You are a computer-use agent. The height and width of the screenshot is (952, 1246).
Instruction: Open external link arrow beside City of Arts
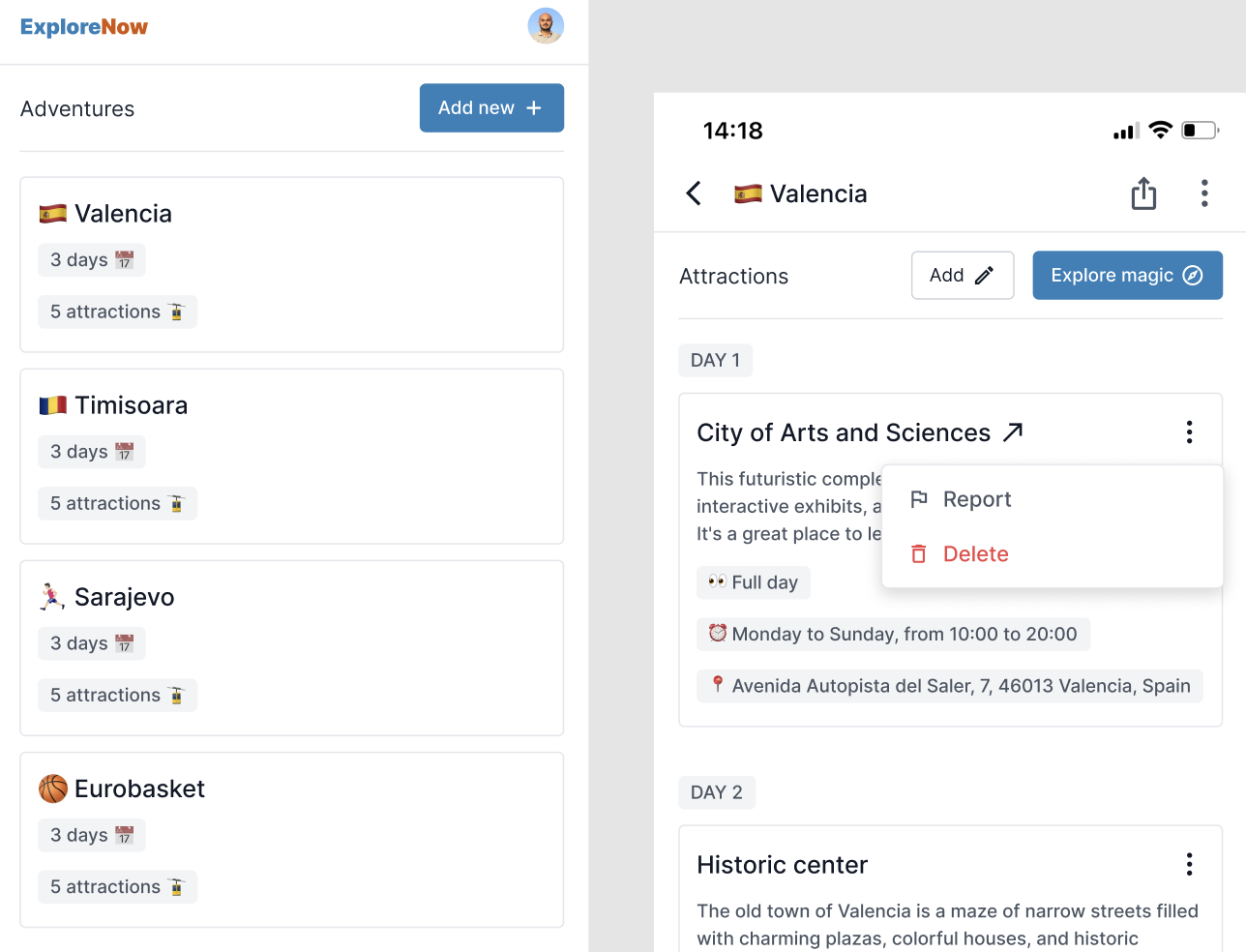(1013, 432)
